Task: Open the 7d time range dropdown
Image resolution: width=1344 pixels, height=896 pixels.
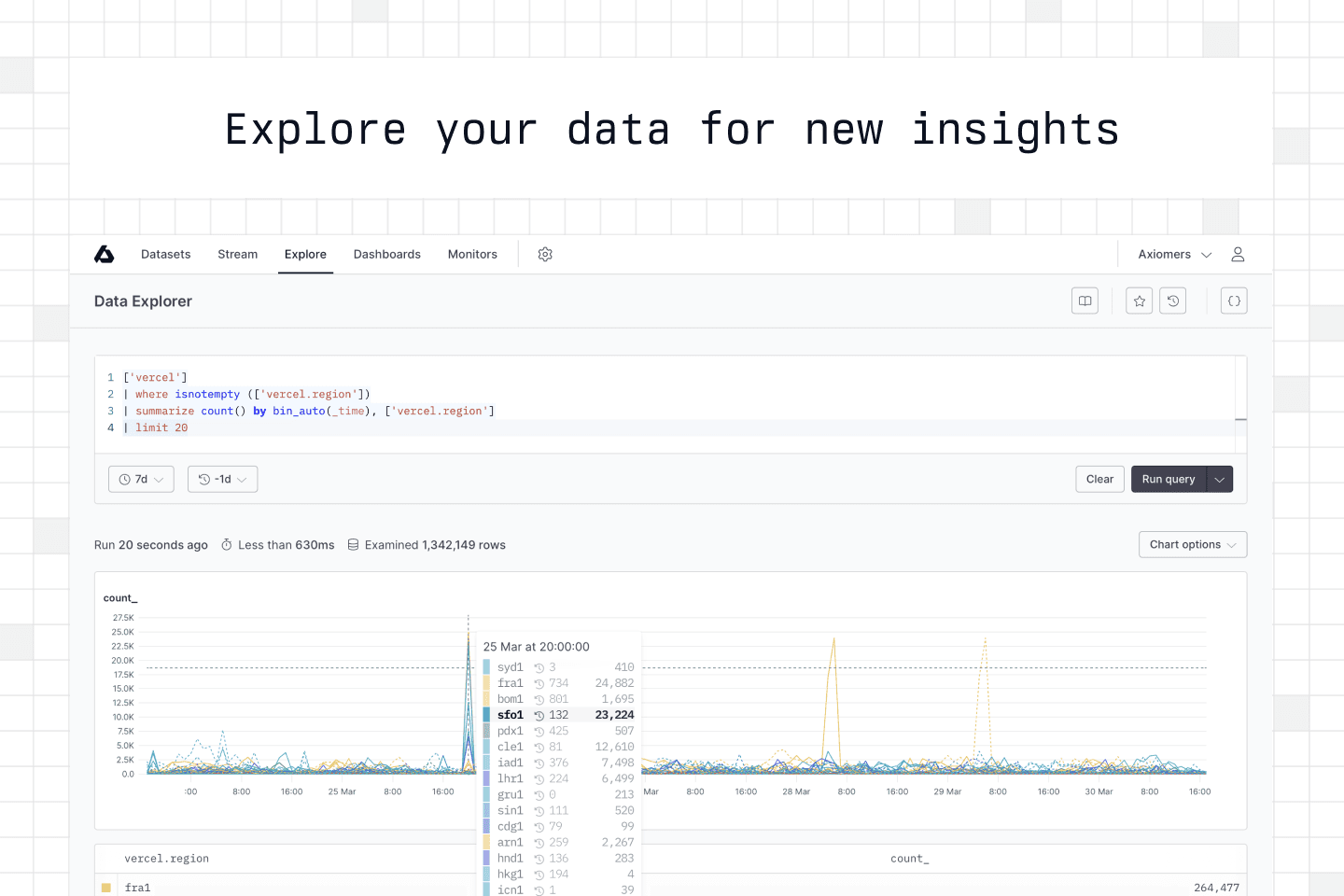Action: click(141, 480)
